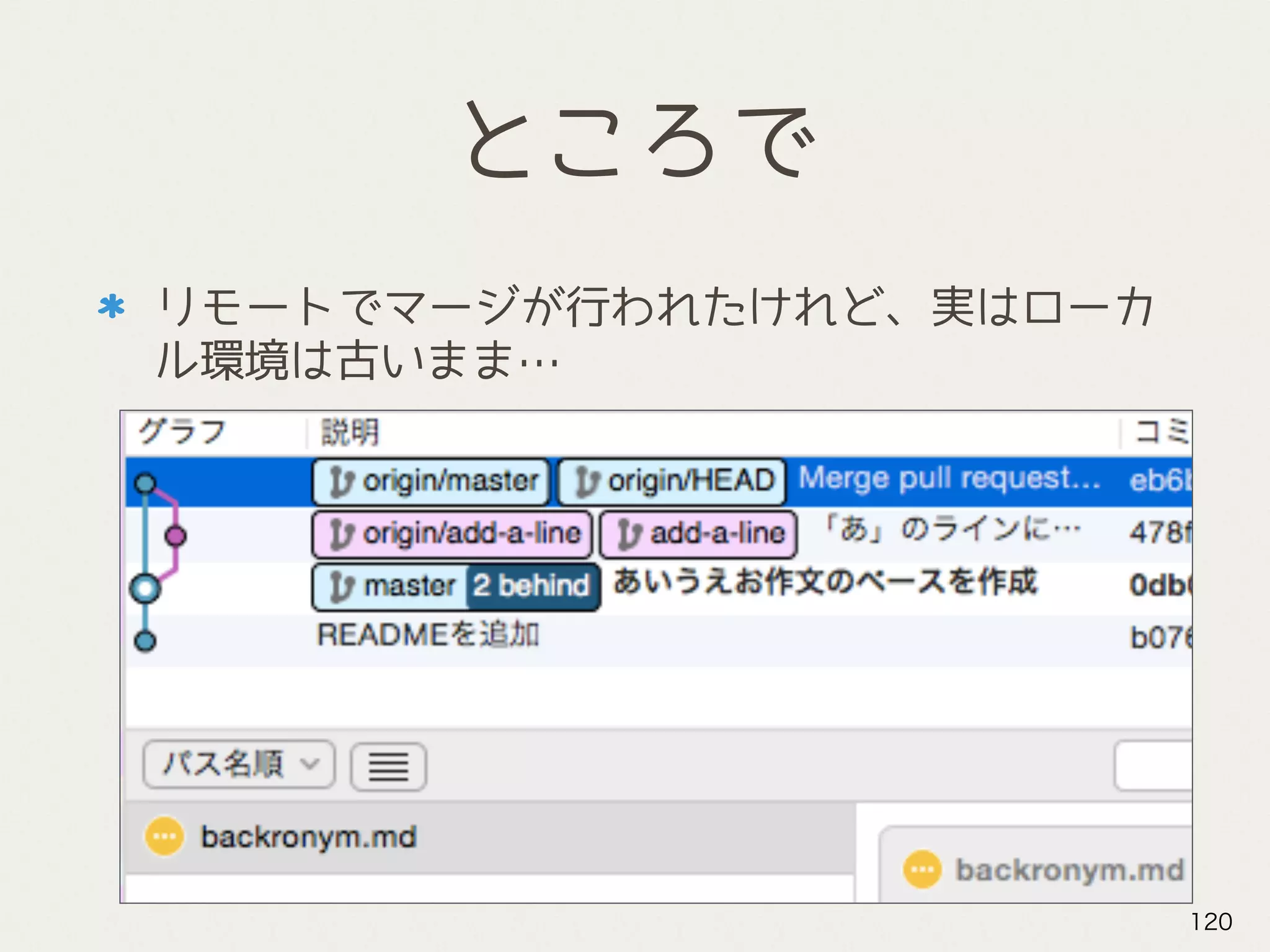This screenshot has height=952, width=1270.
Task: Click the グラフ column header
Action: pyautogui.click(x=183, y=432)
